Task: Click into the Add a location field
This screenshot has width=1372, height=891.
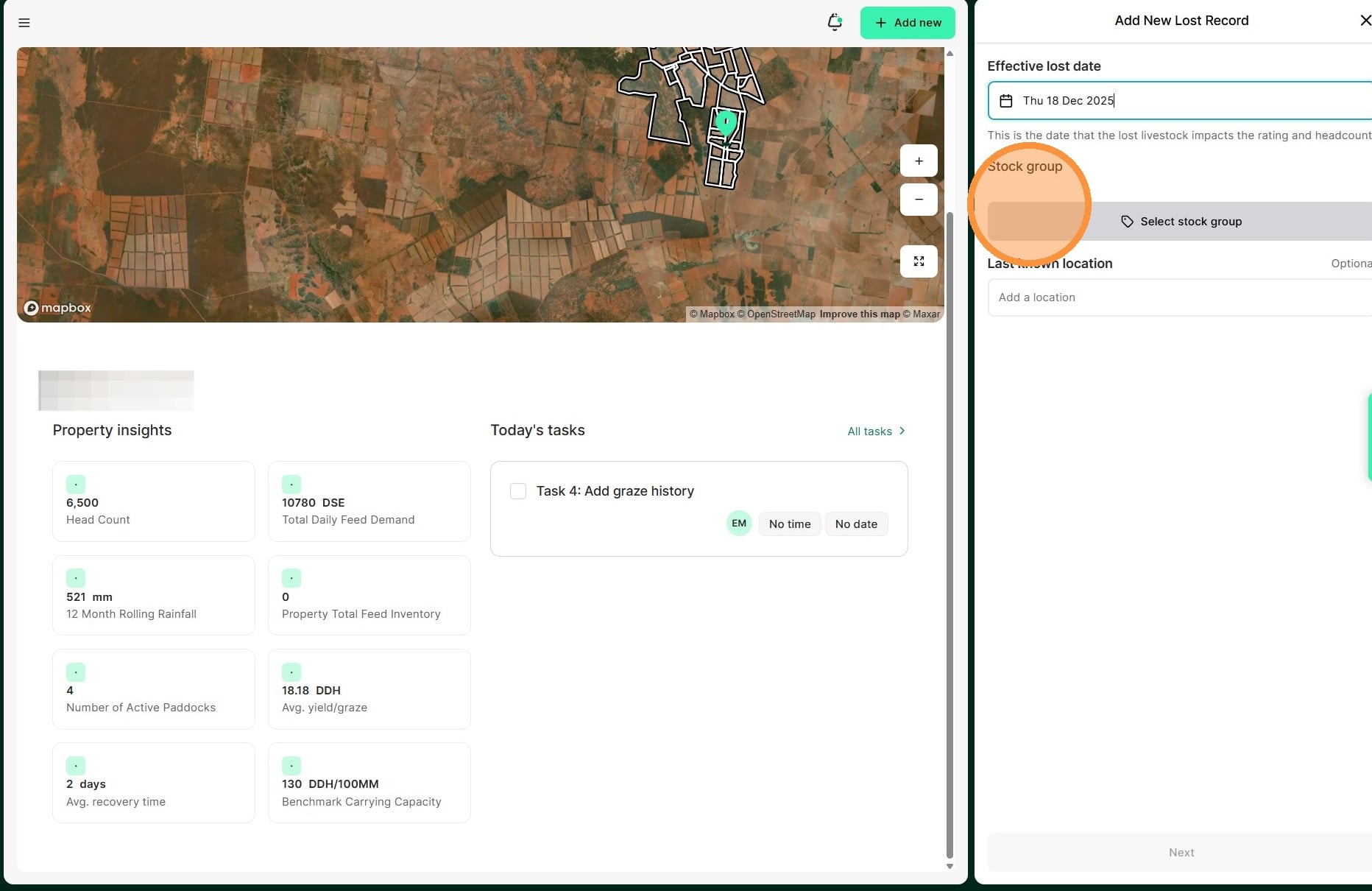Action: [x=1178, y=297]
